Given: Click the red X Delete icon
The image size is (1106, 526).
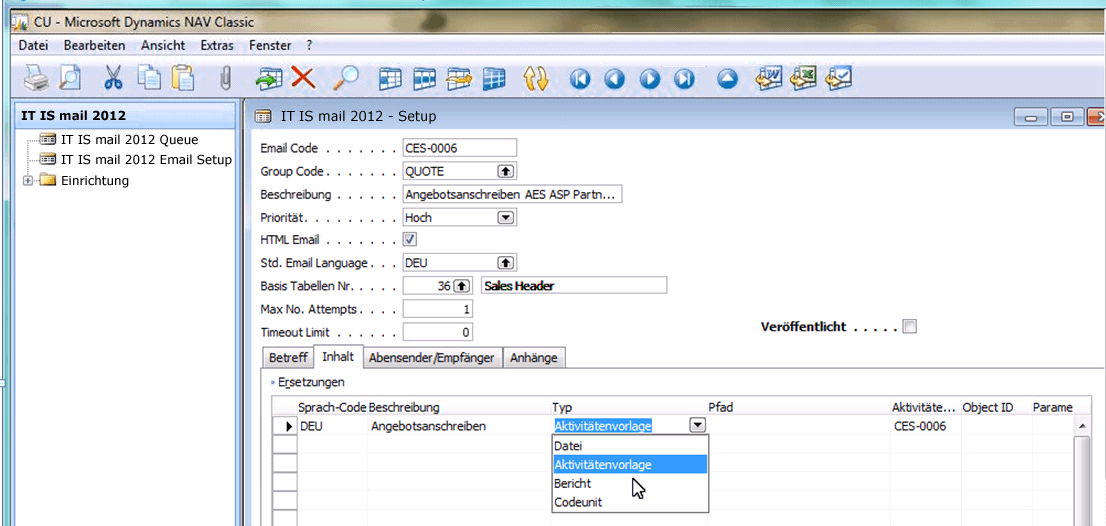Looking at the screenshot, I should (x=303, y=78).
